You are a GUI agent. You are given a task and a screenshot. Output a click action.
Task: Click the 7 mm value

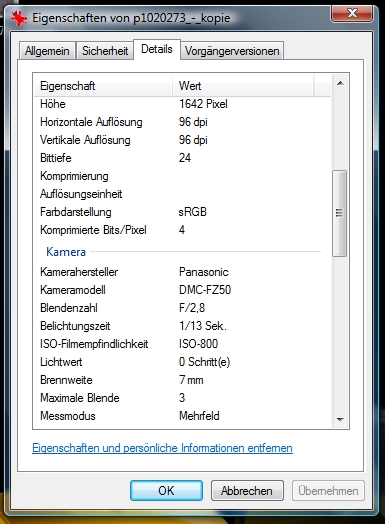[x=191, y=380]
